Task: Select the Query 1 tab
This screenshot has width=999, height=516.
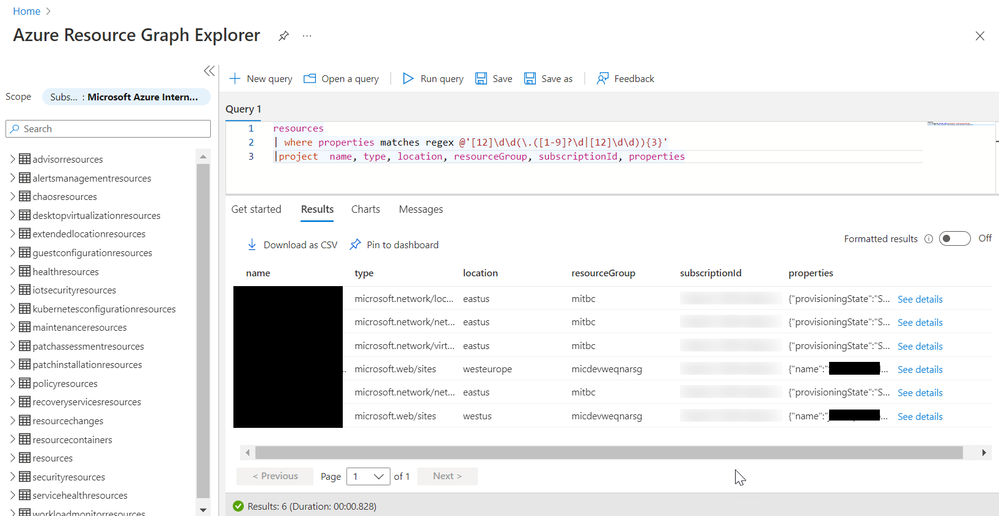Action: [x=243, y=110]
